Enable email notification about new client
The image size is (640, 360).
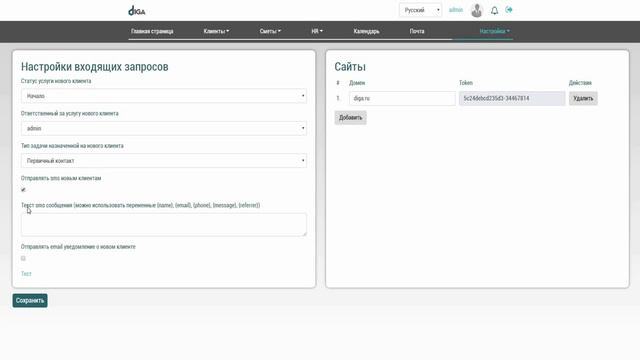click(23, 258)
